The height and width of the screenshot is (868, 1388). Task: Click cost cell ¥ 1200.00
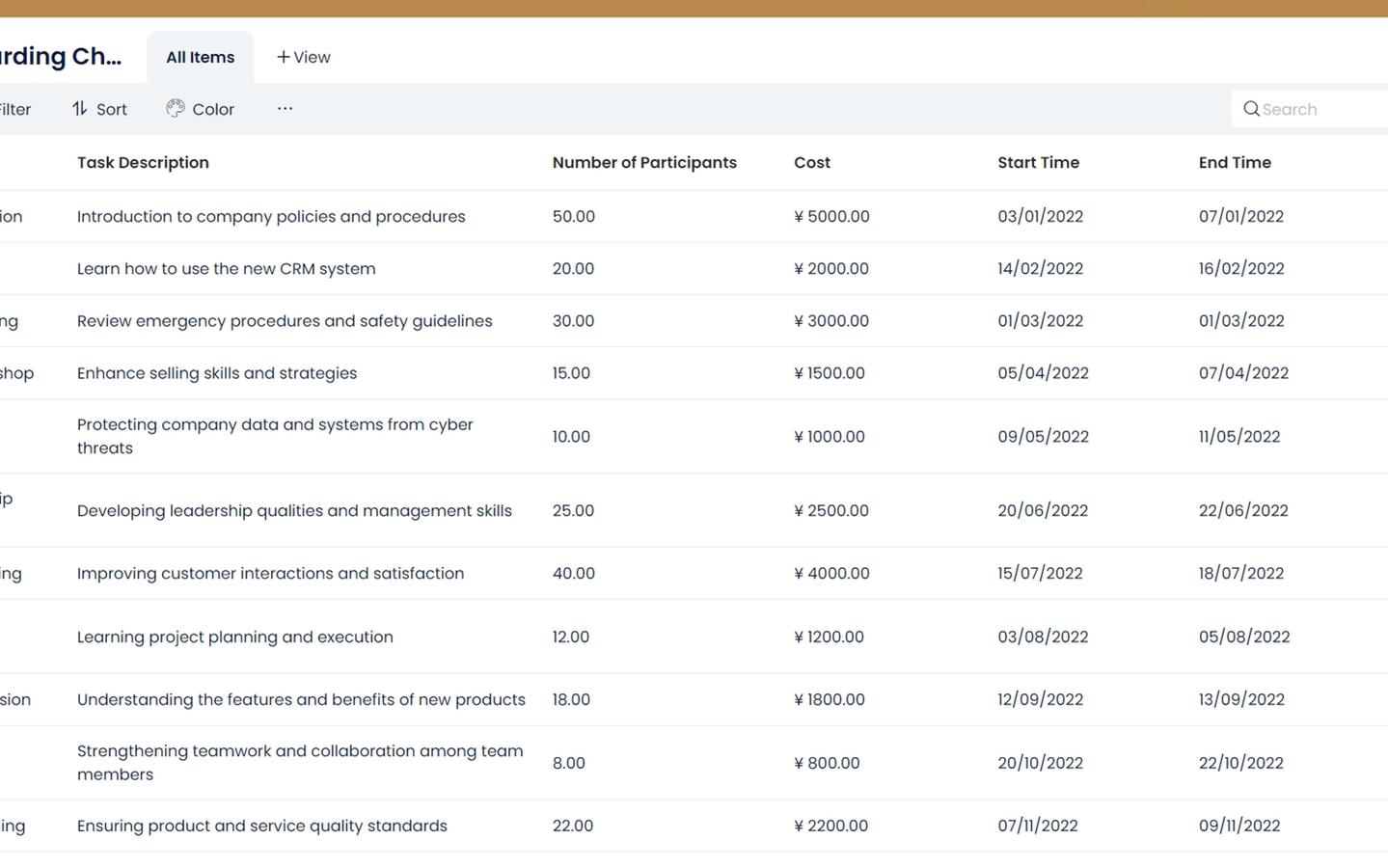829,637
